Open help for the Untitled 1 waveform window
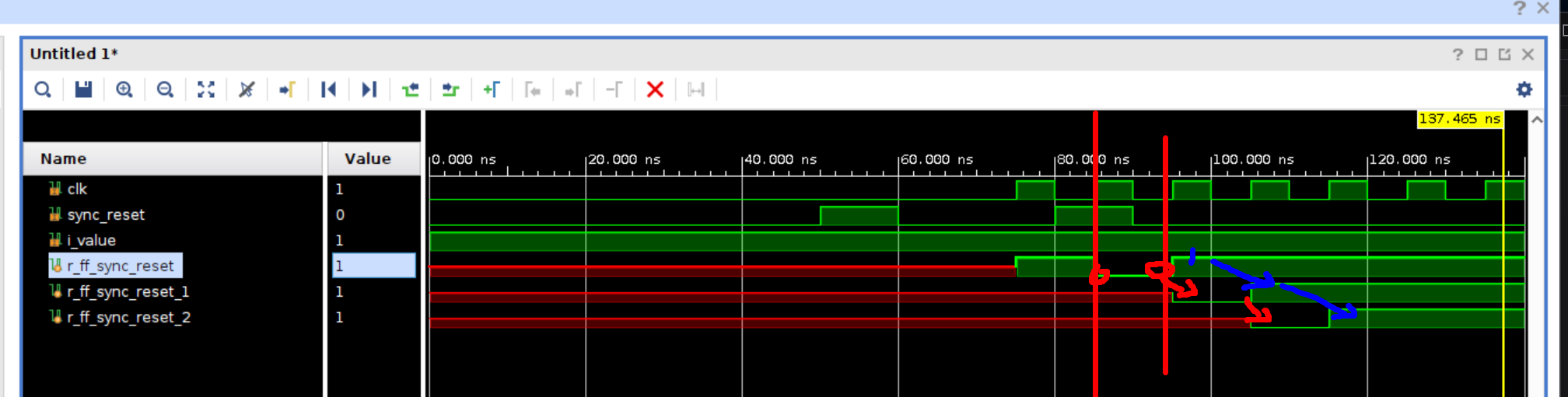 tap(1458, 54)
